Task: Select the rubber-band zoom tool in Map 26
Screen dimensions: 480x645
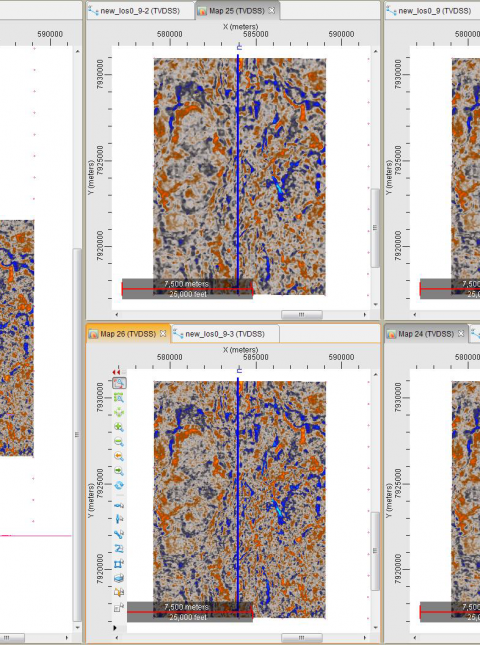Action: pyautogui.click(x=119, y=383)
